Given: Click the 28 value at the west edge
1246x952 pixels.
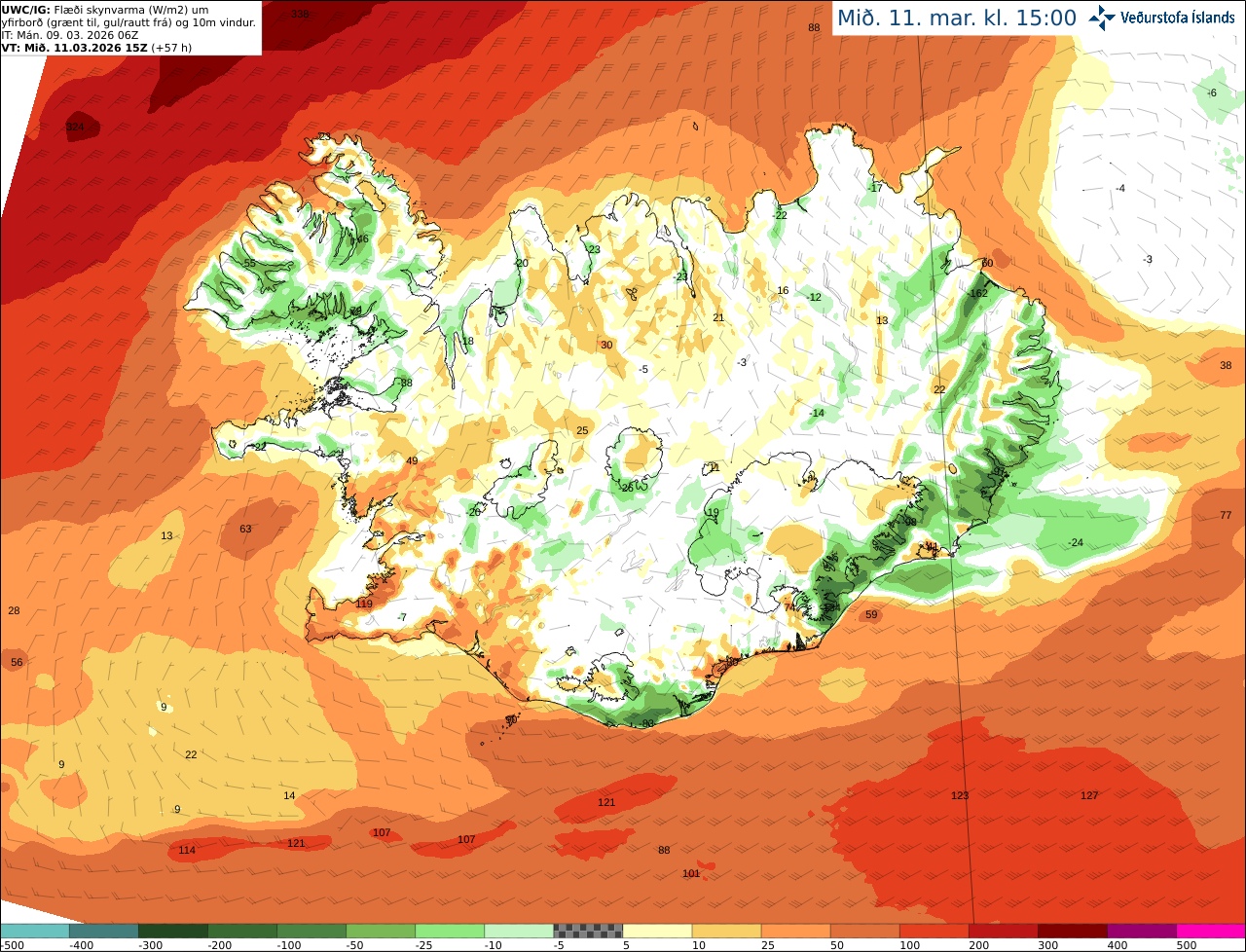Looking at the screenshot, I should (14, 610).
